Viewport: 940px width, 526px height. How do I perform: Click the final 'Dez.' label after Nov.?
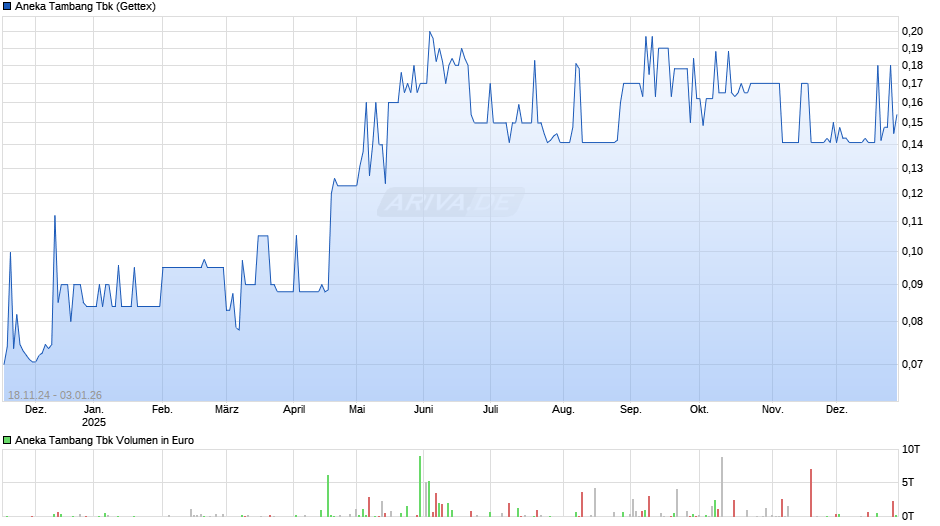(x=836, y=410)
